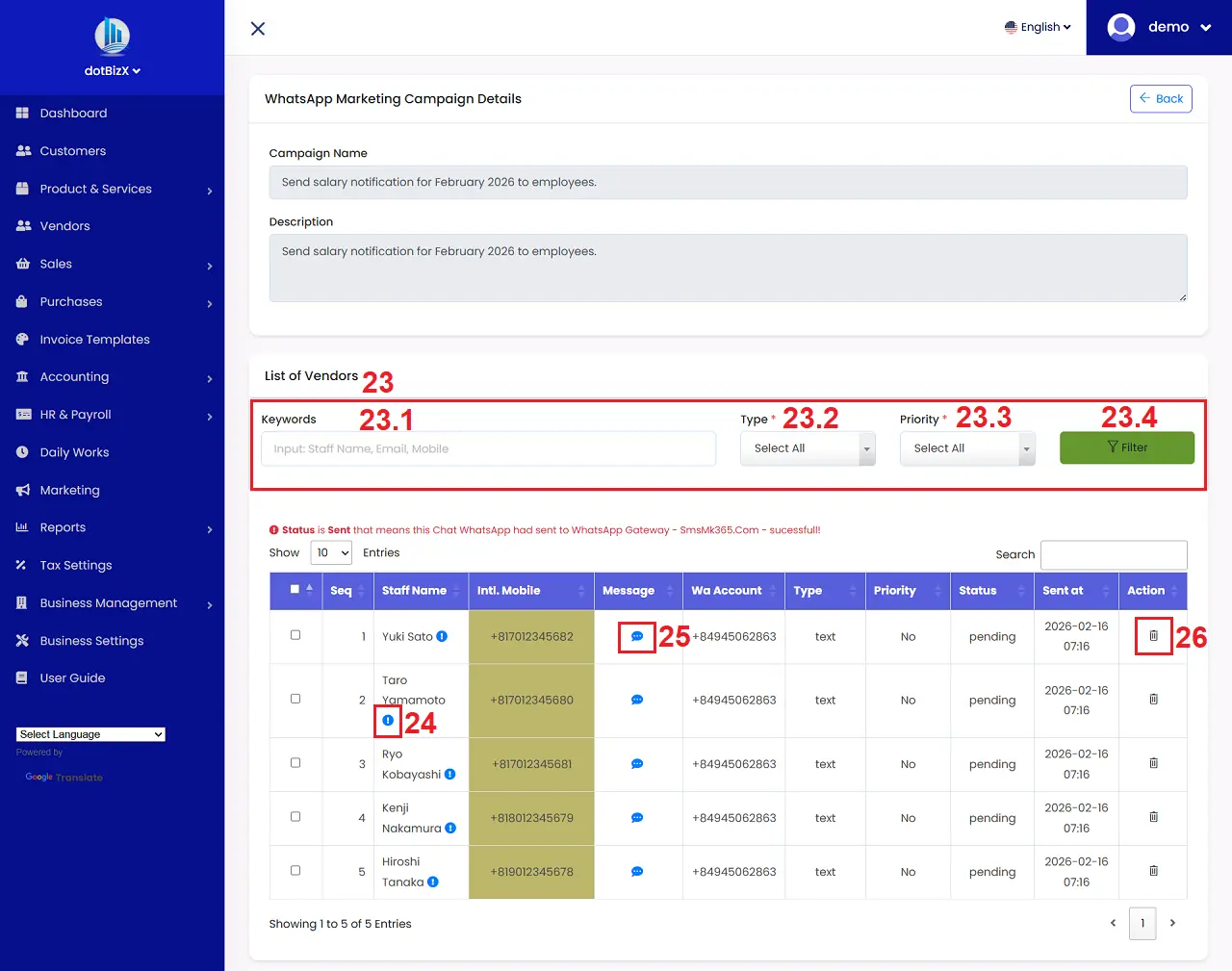1232x971 pixels.
Task: Click trash icon for Kenji Nakamura row
Action: click(x=1153, y=817)
